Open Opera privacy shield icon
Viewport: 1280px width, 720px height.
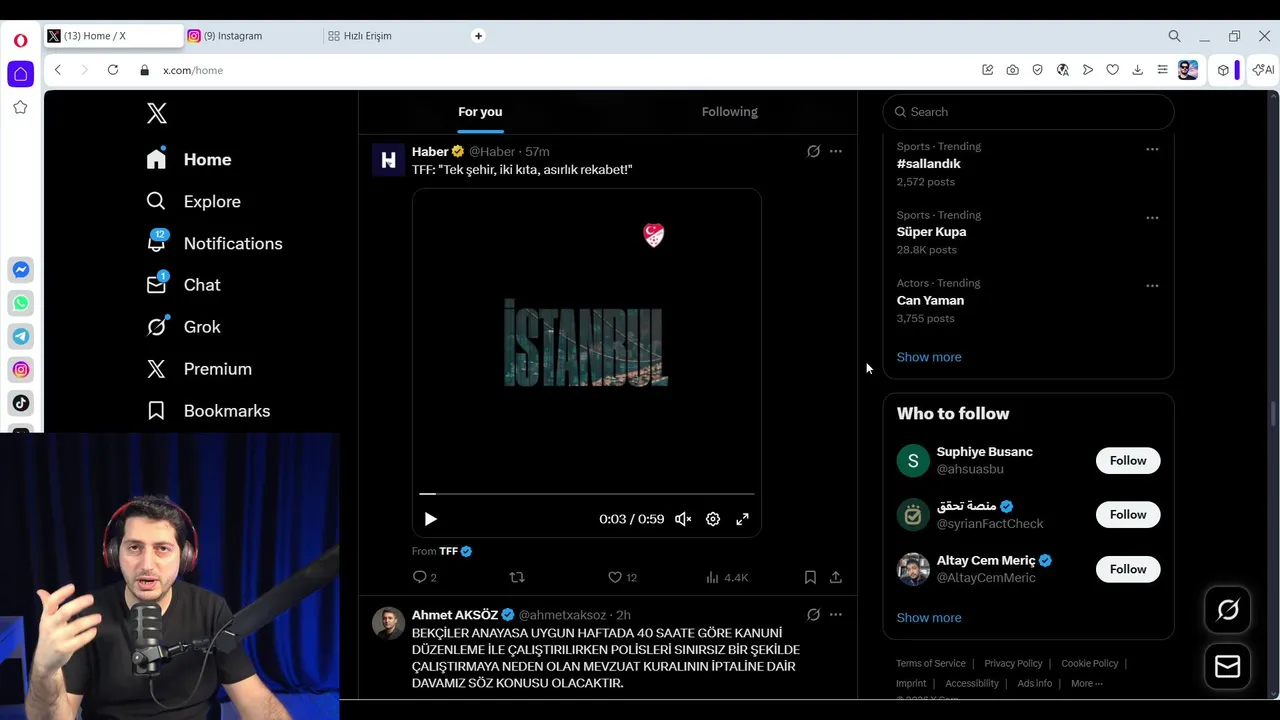[x=1038, y=70]
